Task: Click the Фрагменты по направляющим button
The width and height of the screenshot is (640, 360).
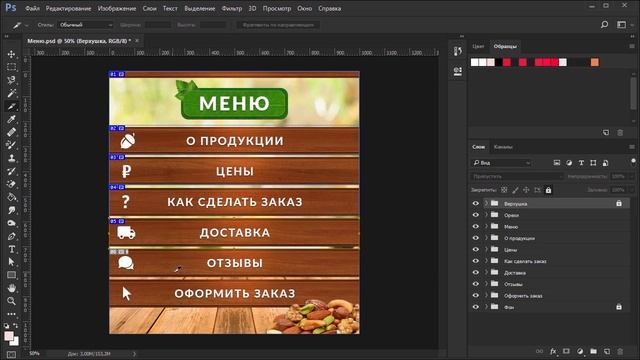Action: (278, 25)
